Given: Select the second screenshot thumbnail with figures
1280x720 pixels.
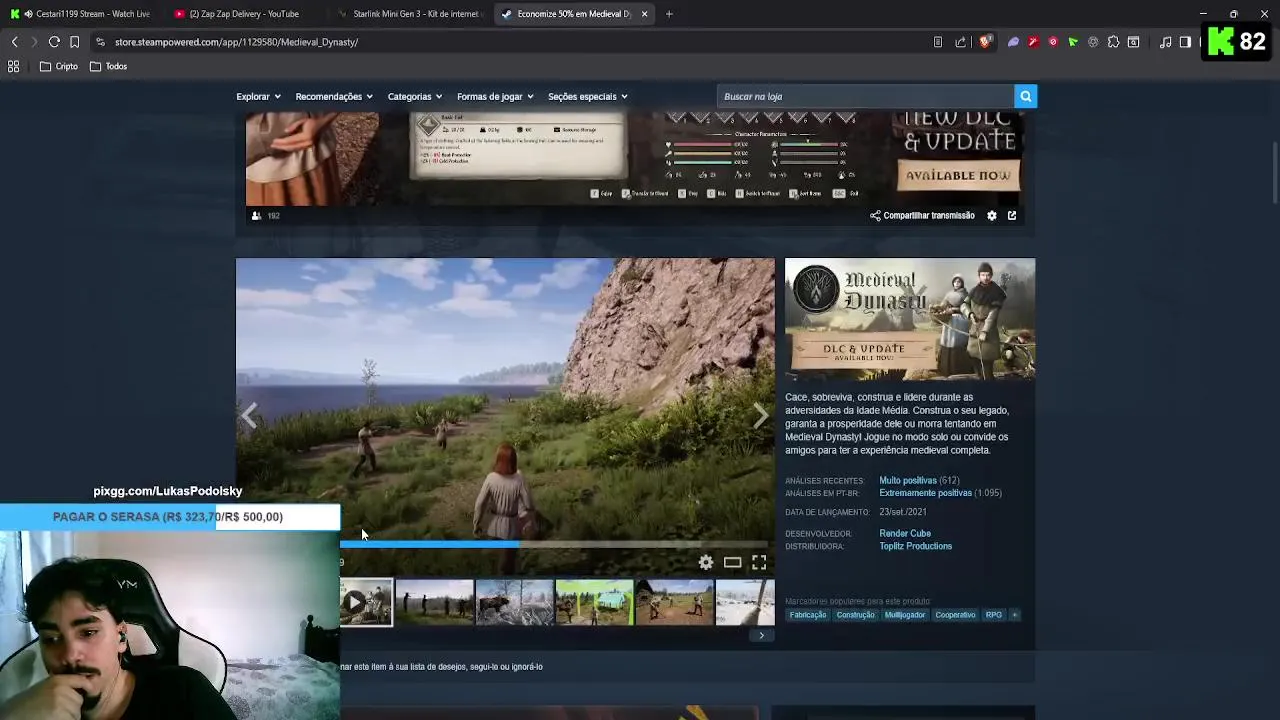Looking at the screenshot, I should [434, 603].
